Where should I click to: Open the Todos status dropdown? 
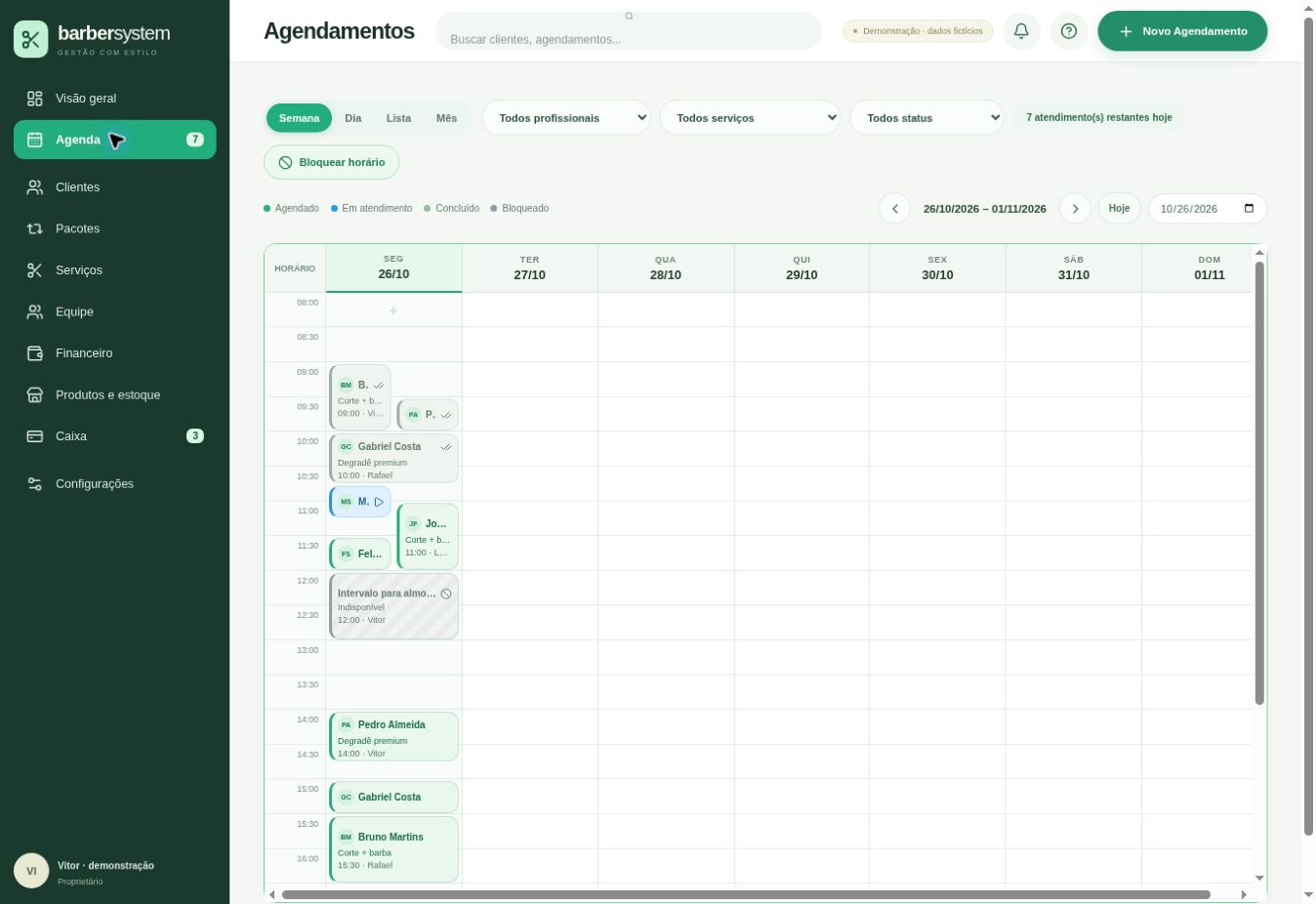pos(926,118)
